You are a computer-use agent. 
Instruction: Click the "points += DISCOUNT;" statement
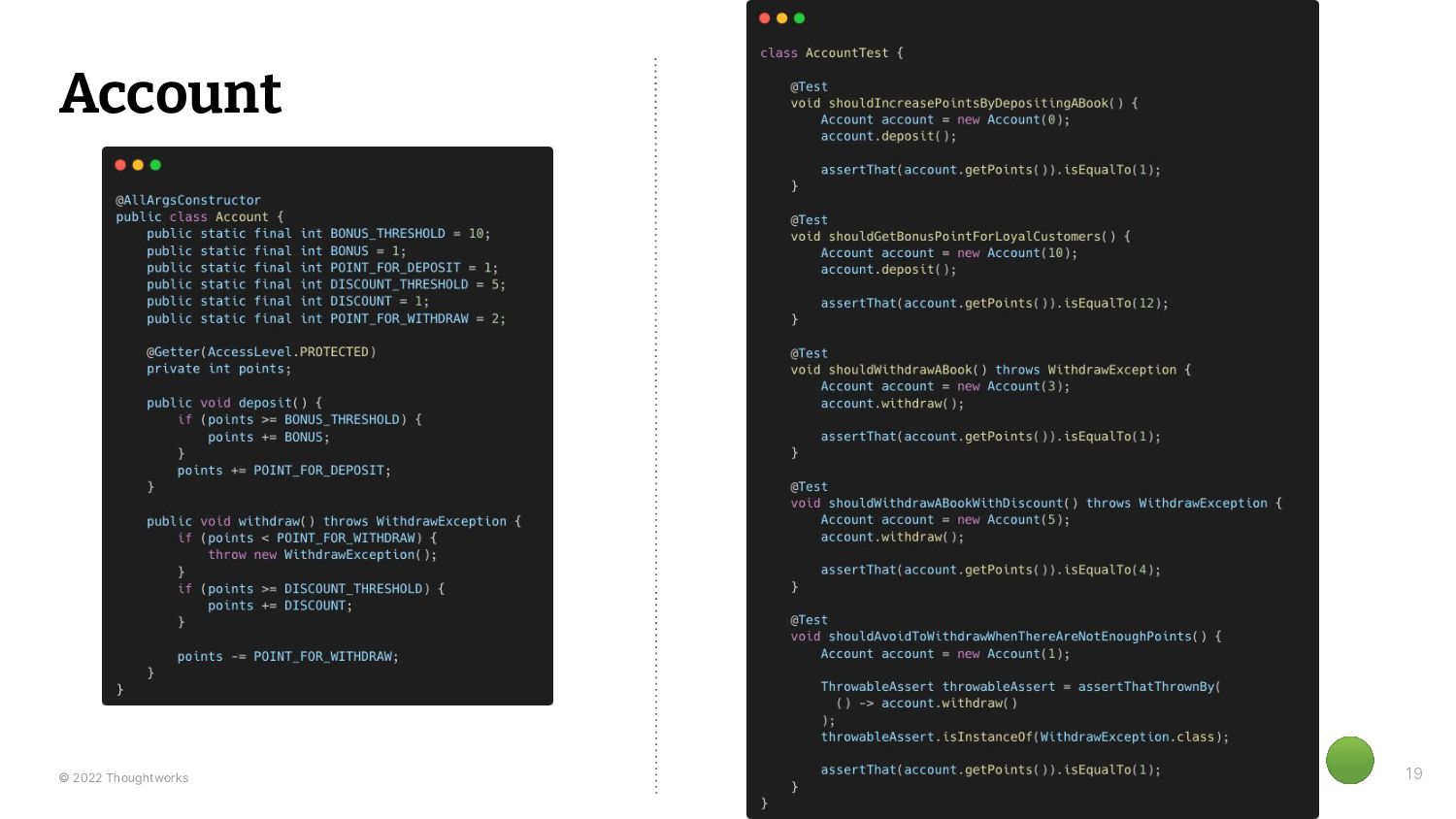point(281,606)
